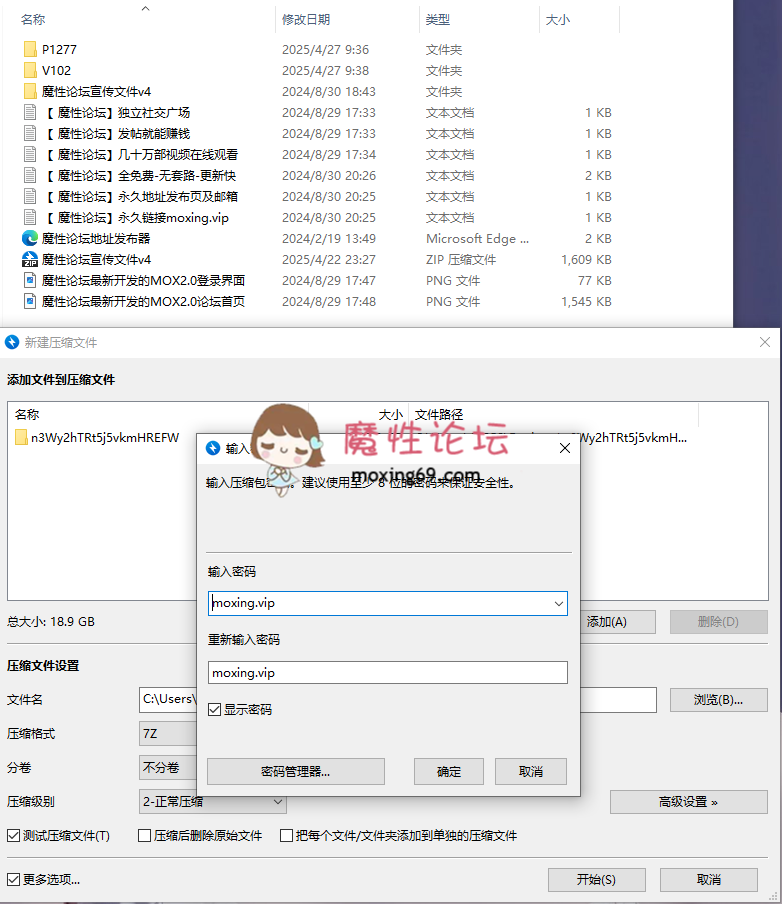
Task: Click Edge icon of 魔性论坛地址发布器
Action: [30, 239]
